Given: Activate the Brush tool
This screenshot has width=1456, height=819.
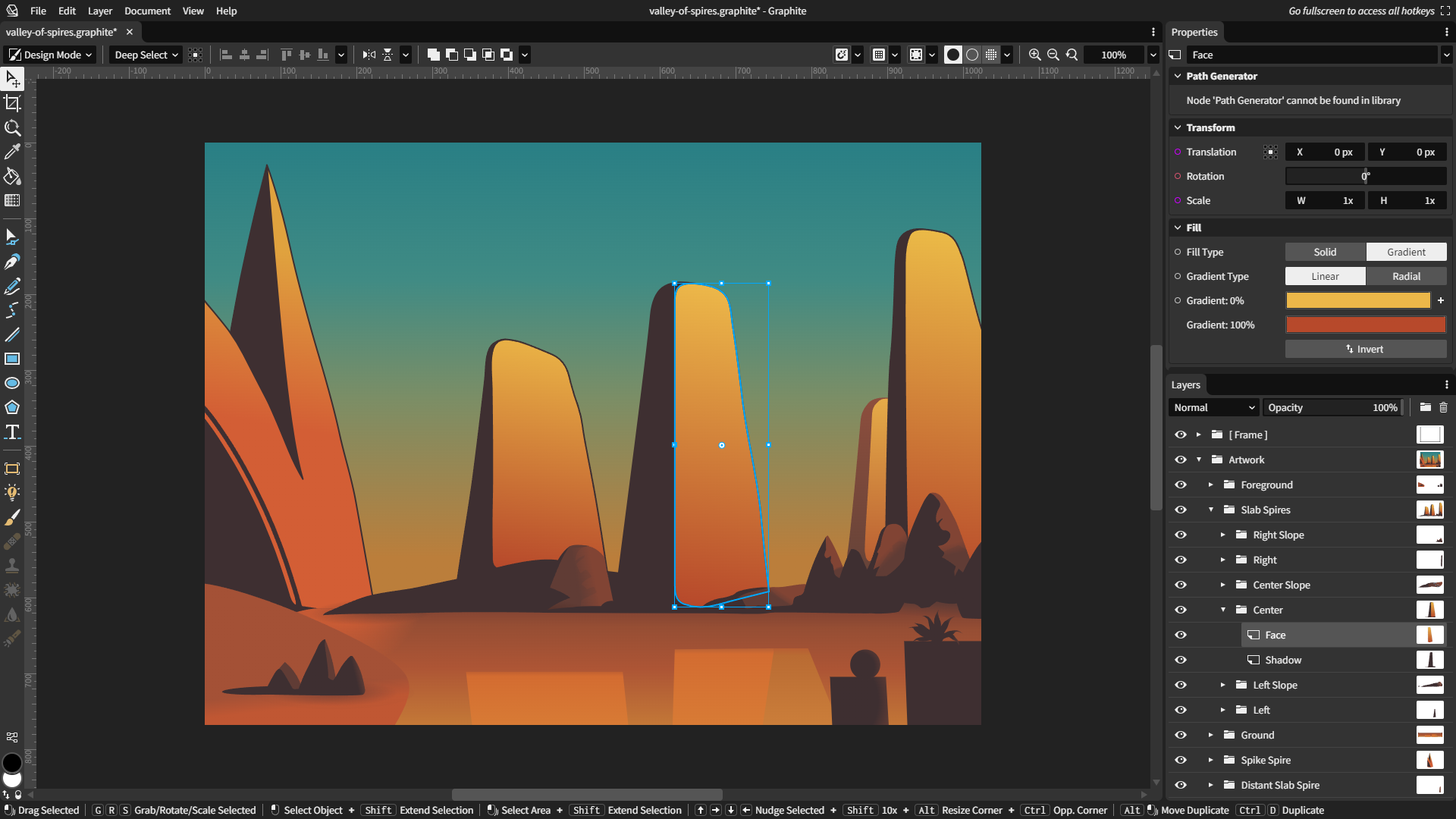Looking at the screenshot, I should click(x=12, y=518).
